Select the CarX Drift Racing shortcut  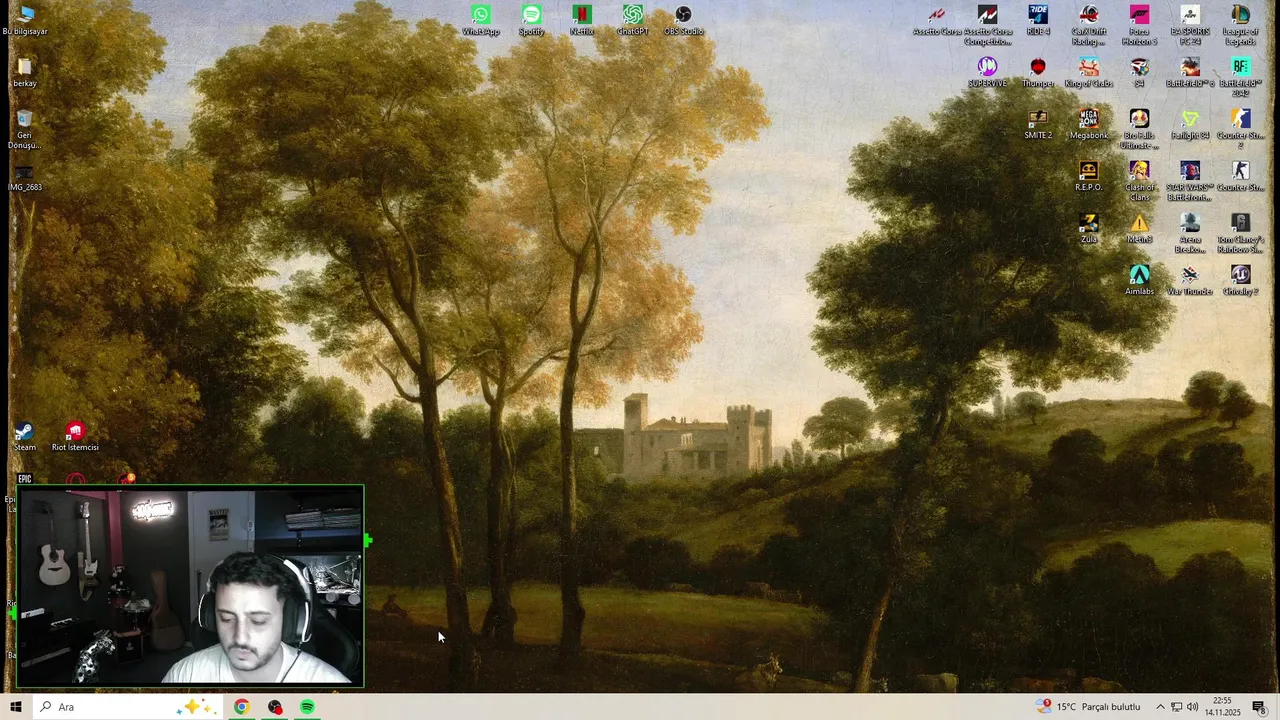point(1089,25)
